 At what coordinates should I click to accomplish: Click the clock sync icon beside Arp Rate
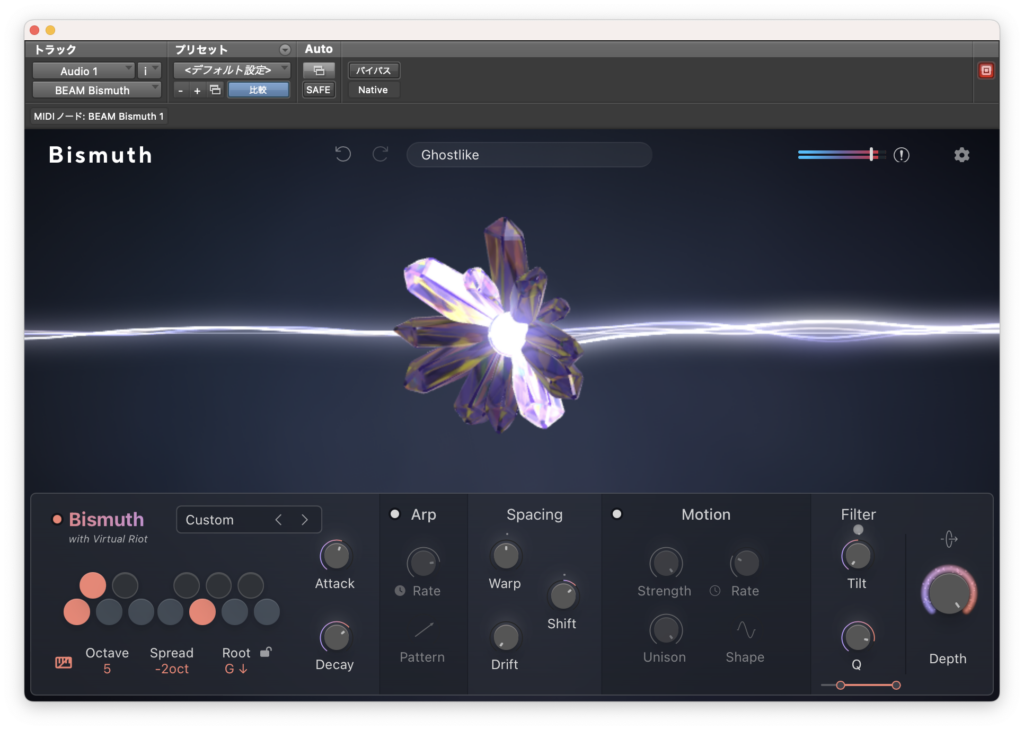(400, 591)
